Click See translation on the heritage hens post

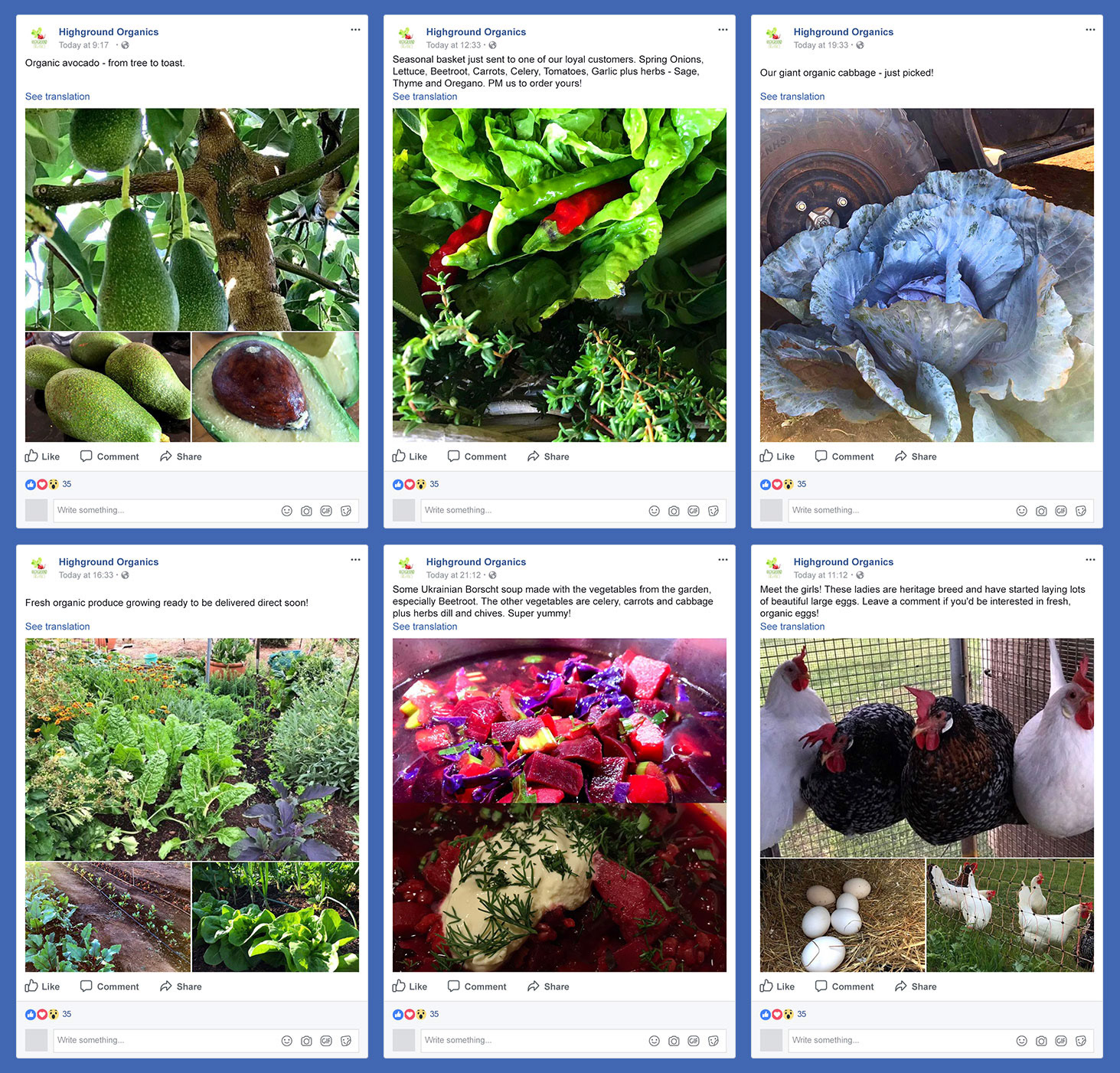point(792,626)
